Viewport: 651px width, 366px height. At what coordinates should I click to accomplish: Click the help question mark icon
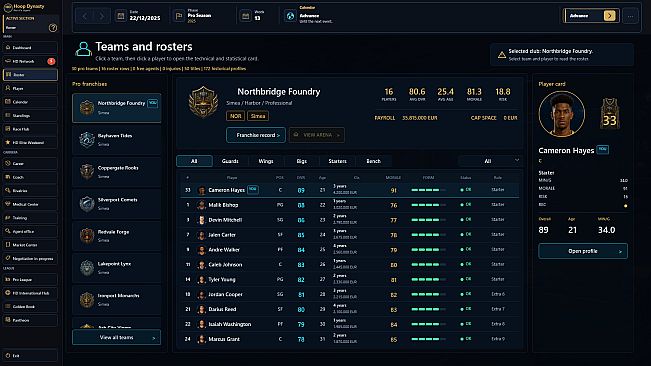click(x=53, y=28)
